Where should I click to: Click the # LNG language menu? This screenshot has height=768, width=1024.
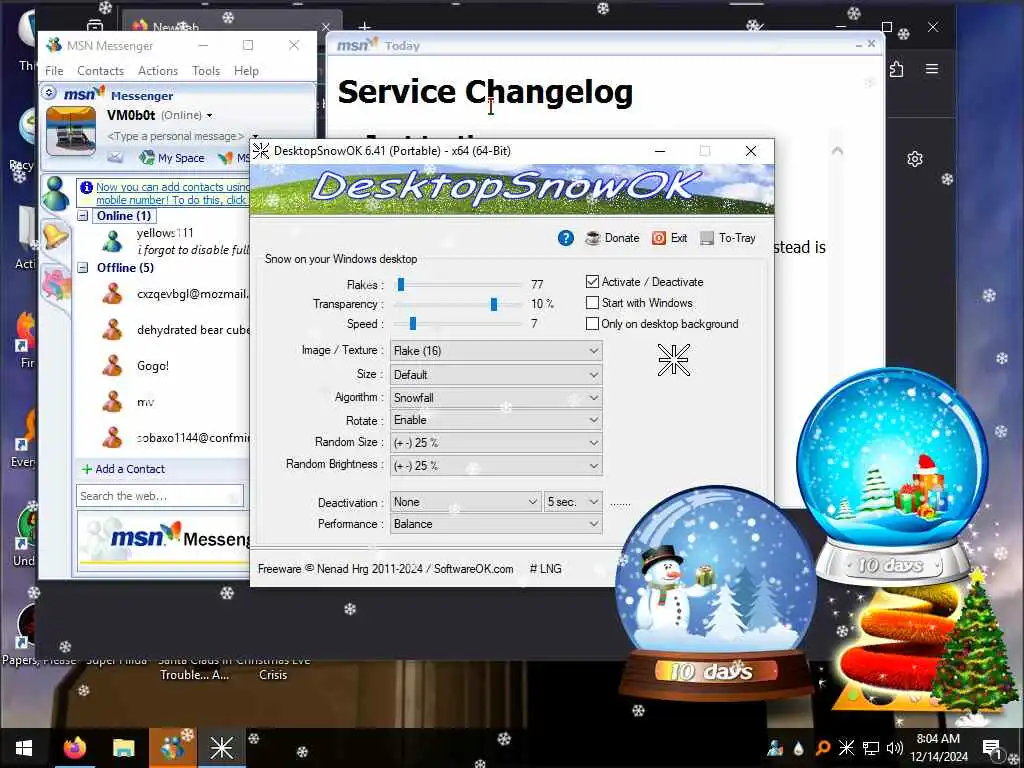pos(545,569)
